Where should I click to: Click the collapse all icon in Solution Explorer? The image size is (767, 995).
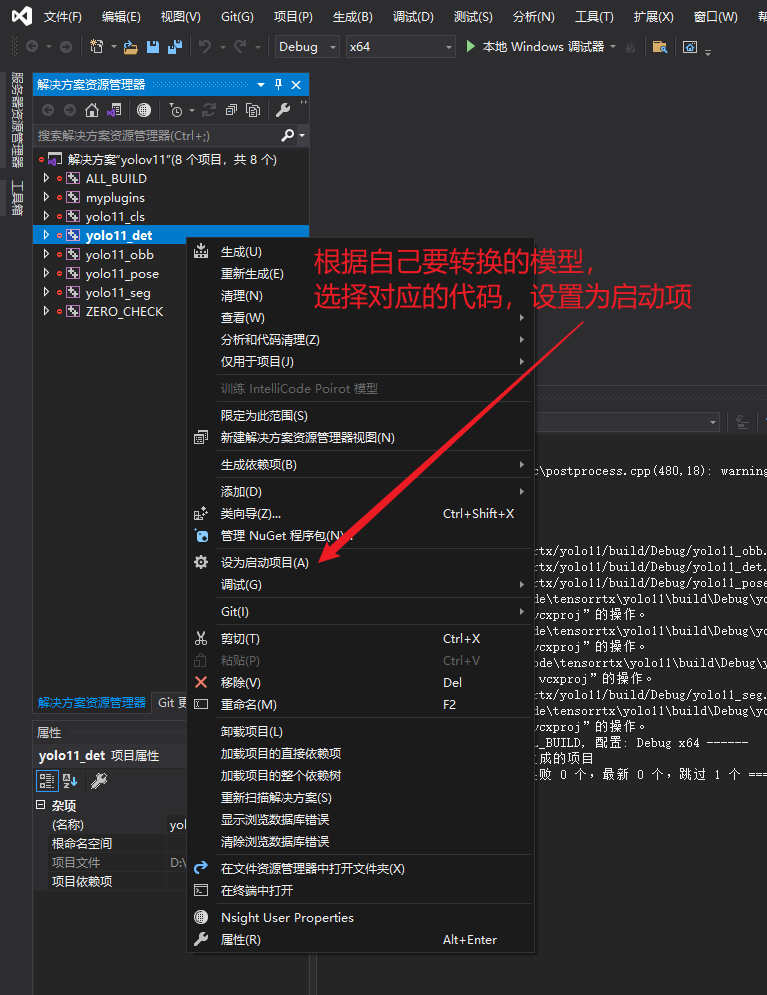pyautogui.click(x=232, y=110)
